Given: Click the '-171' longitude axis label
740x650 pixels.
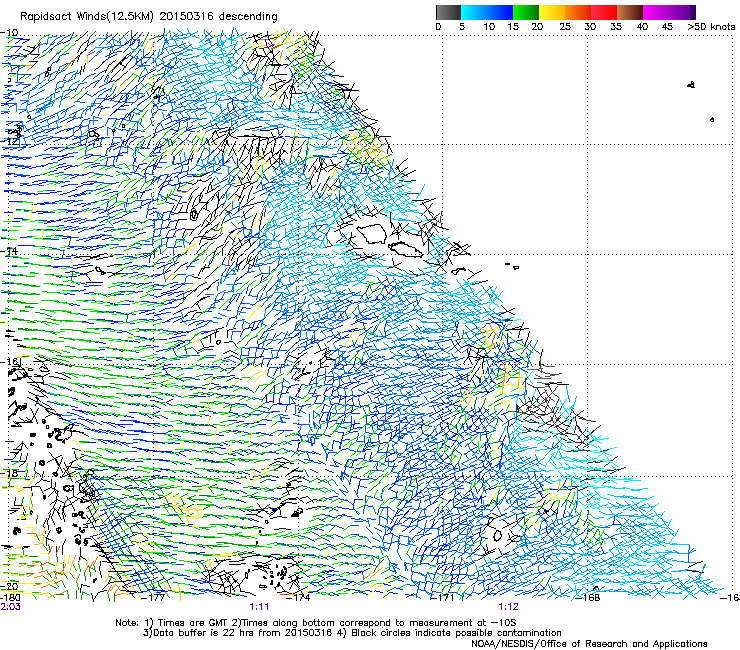Looking at the screenshot, I should 443,598.
